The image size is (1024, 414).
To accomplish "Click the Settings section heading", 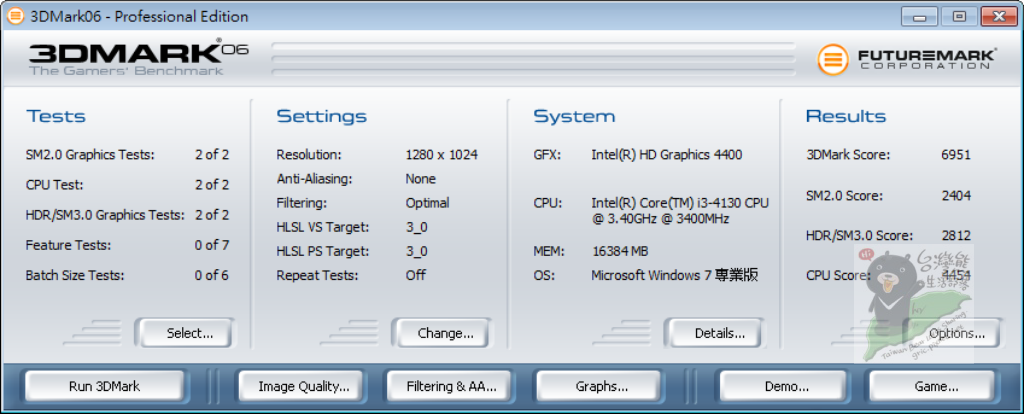I will tap(321, 117).
